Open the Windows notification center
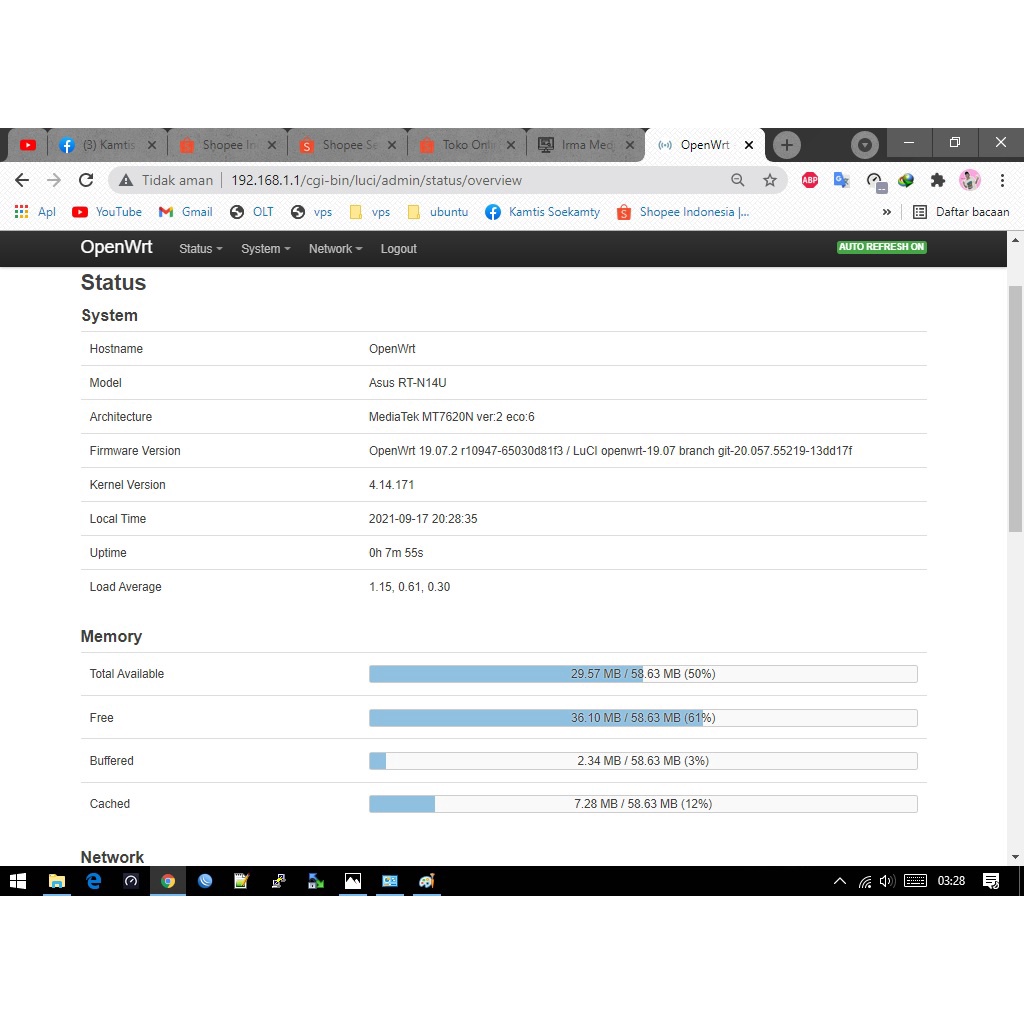The image size is (1024, 1024). (x=991, y=881)
